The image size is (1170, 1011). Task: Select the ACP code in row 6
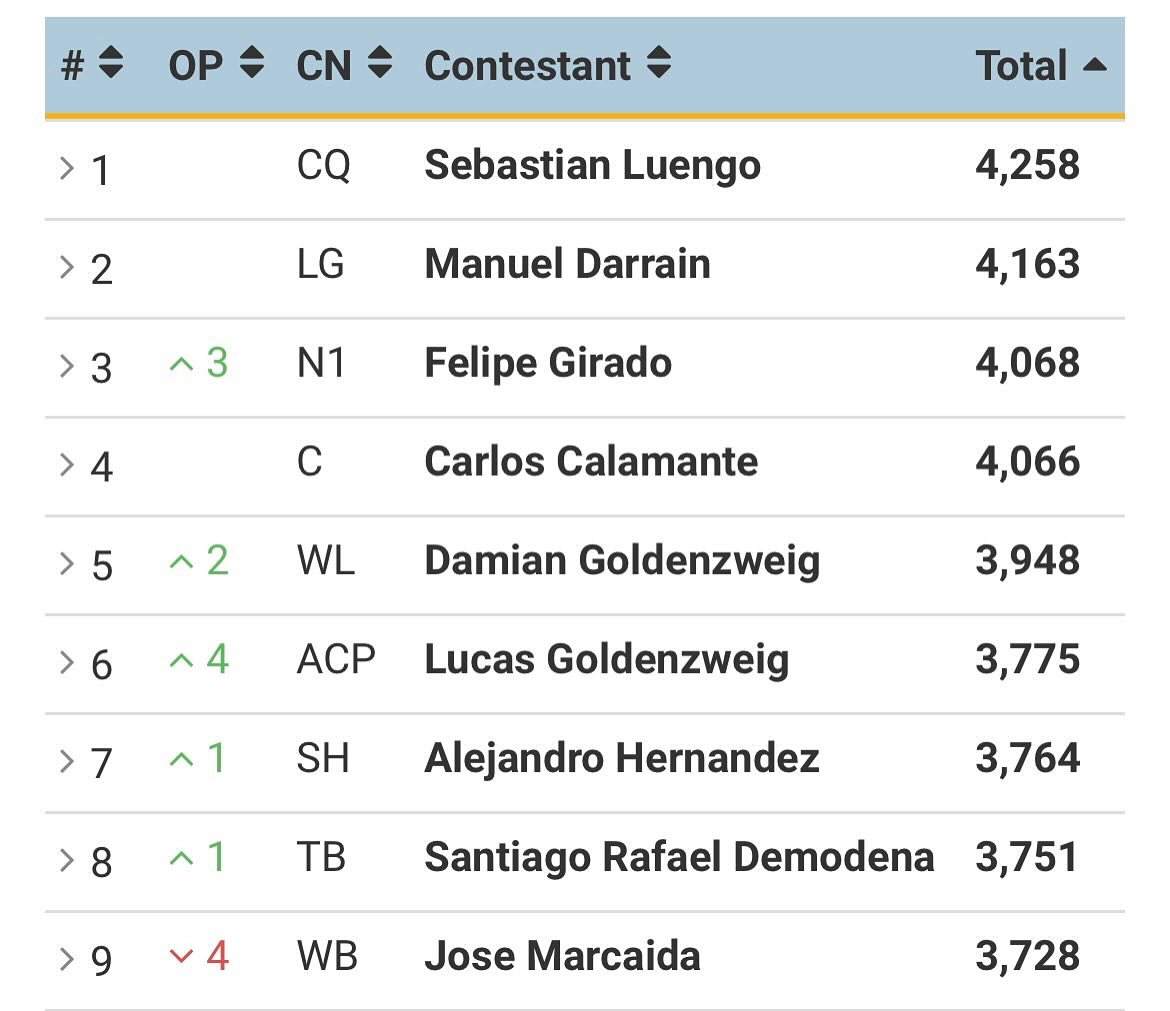pos(336,660)
